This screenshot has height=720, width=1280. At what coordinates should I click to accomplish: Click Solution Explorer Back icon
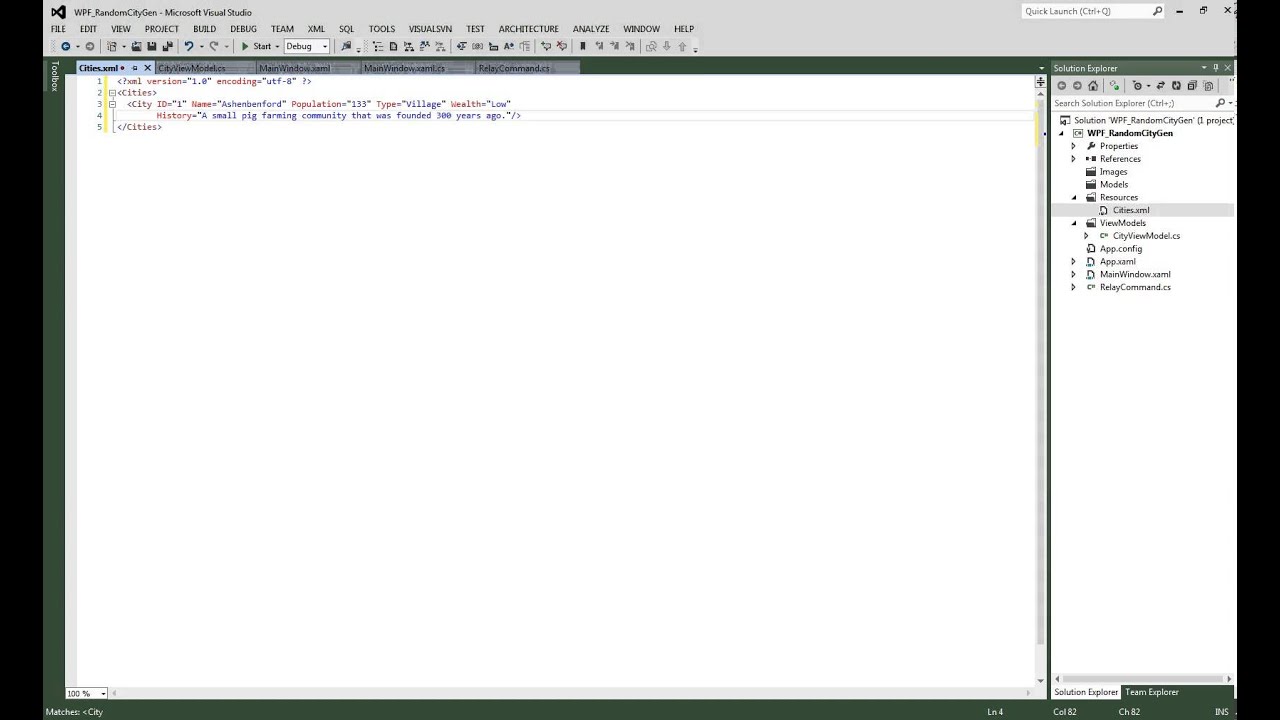(x=1062, y=86)
